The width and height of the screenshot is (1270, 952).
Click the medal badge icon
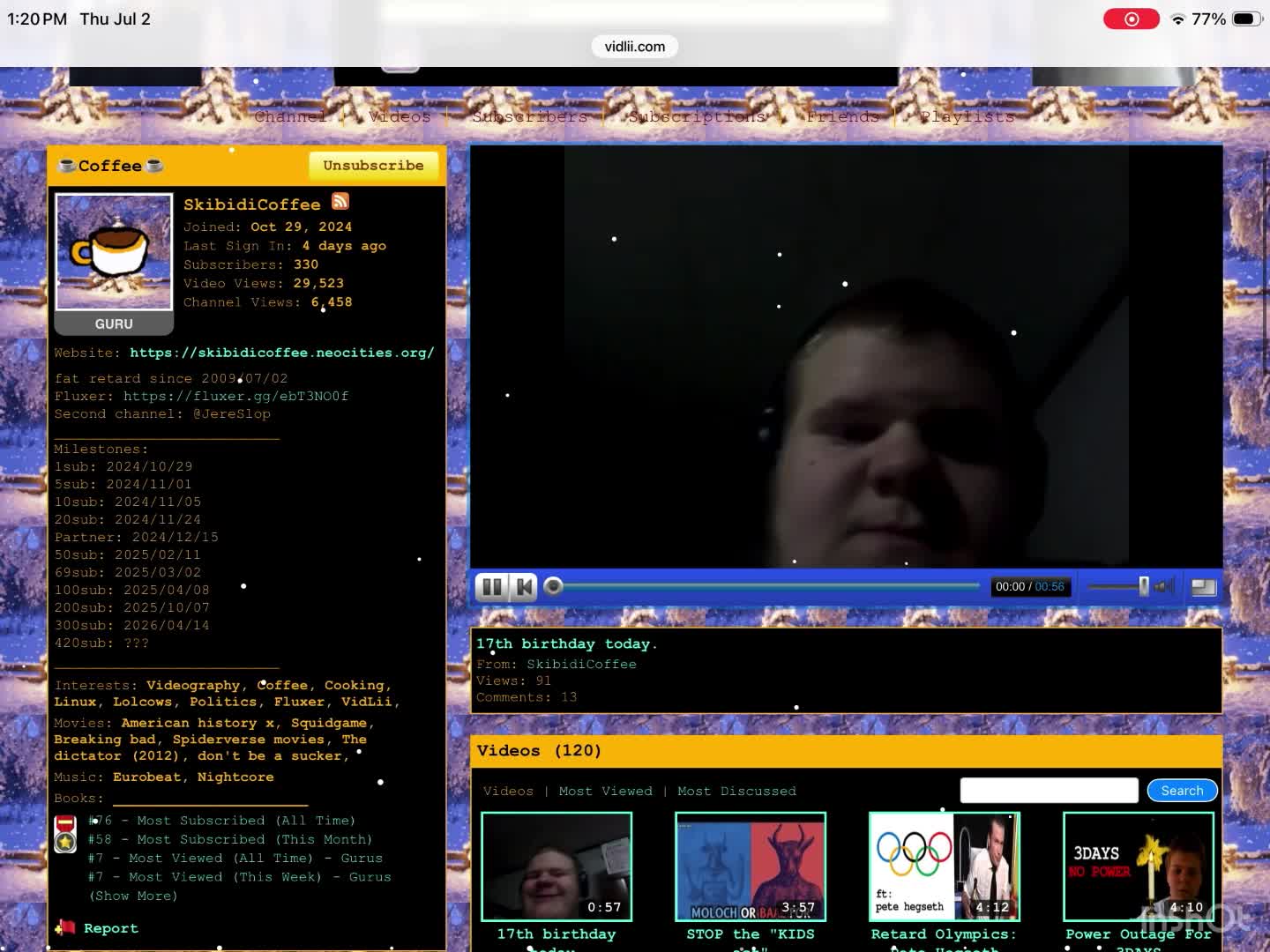[x=65, y=834]
